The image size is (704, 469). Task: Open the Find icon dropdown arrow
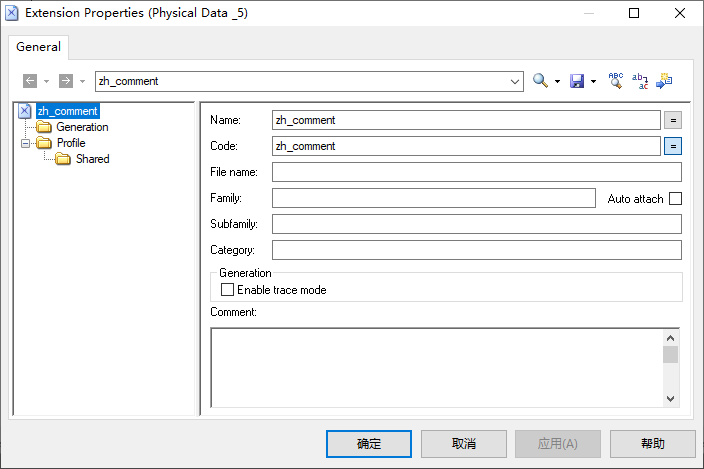point(557,82)
